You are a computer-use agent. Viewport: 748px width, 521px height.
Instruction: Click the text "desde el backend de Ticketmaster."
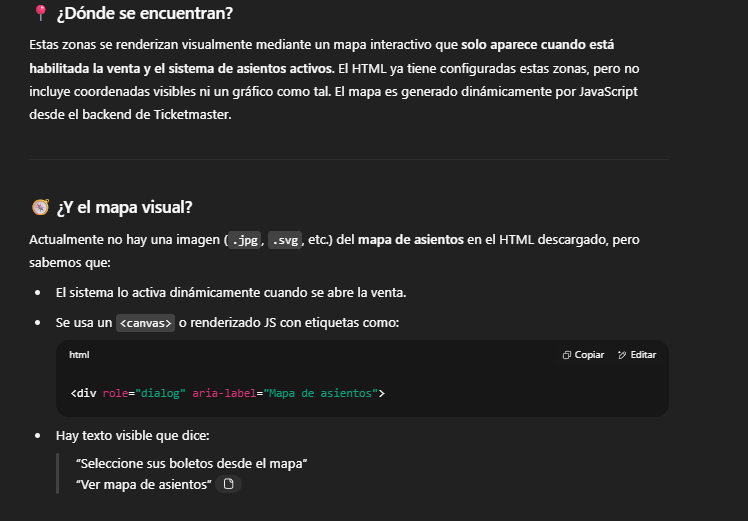point(130,115)
